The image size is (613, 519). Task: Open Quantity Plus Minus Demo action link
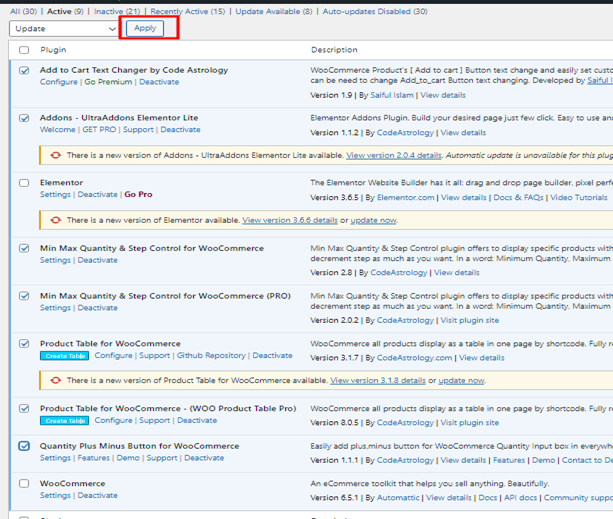128,458
